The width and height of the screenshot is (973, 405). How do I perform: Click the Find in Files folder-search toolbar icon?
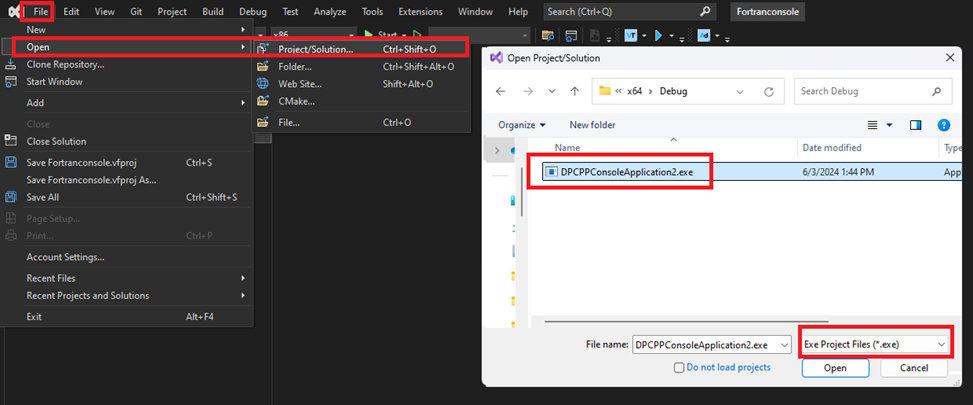coord(547,35)
